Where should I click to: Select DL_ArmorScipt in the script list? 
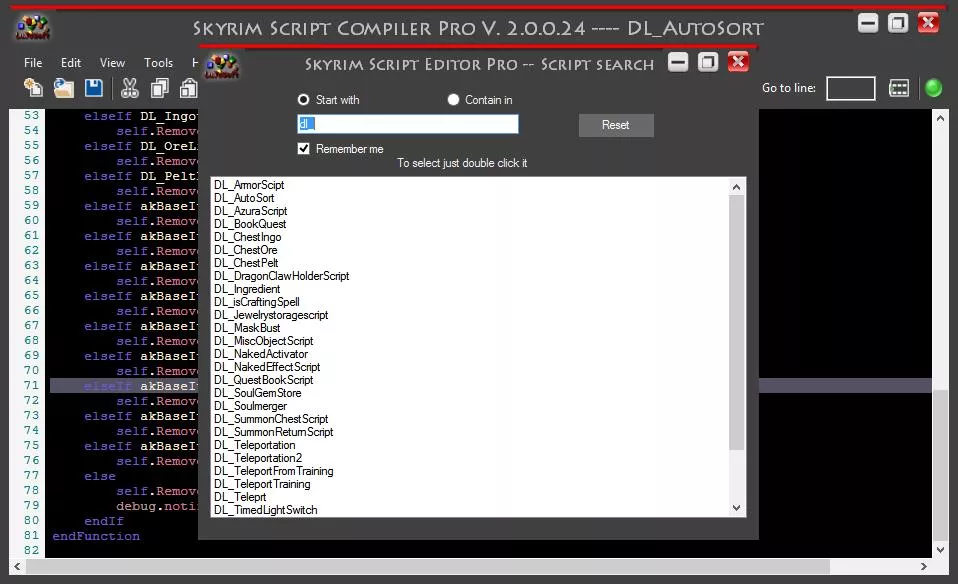pos(249,185)
